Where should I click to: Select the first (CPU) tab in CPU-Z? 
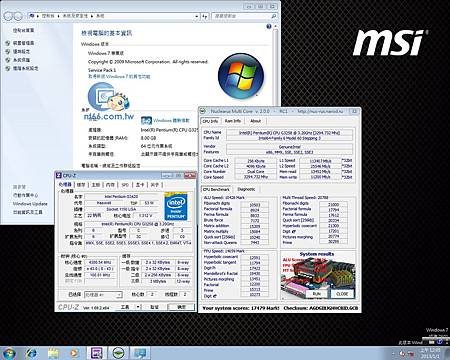tap(65, 184)
